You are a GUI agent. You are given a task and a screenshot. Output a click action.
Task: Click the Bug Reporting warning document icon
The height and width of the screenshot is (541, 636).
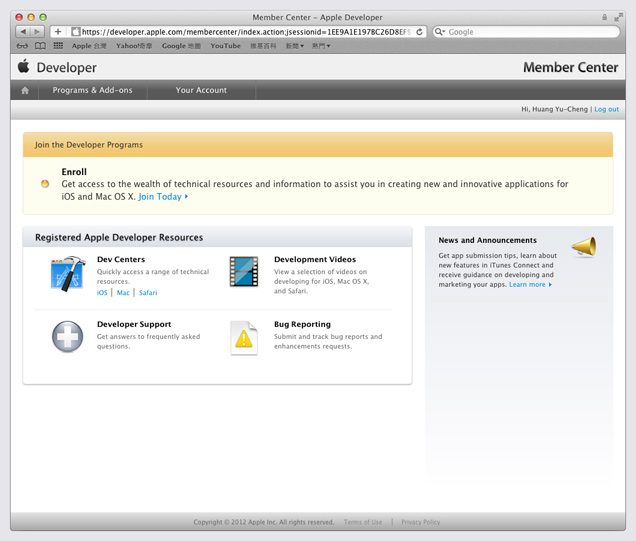click(x=244, y=338)
